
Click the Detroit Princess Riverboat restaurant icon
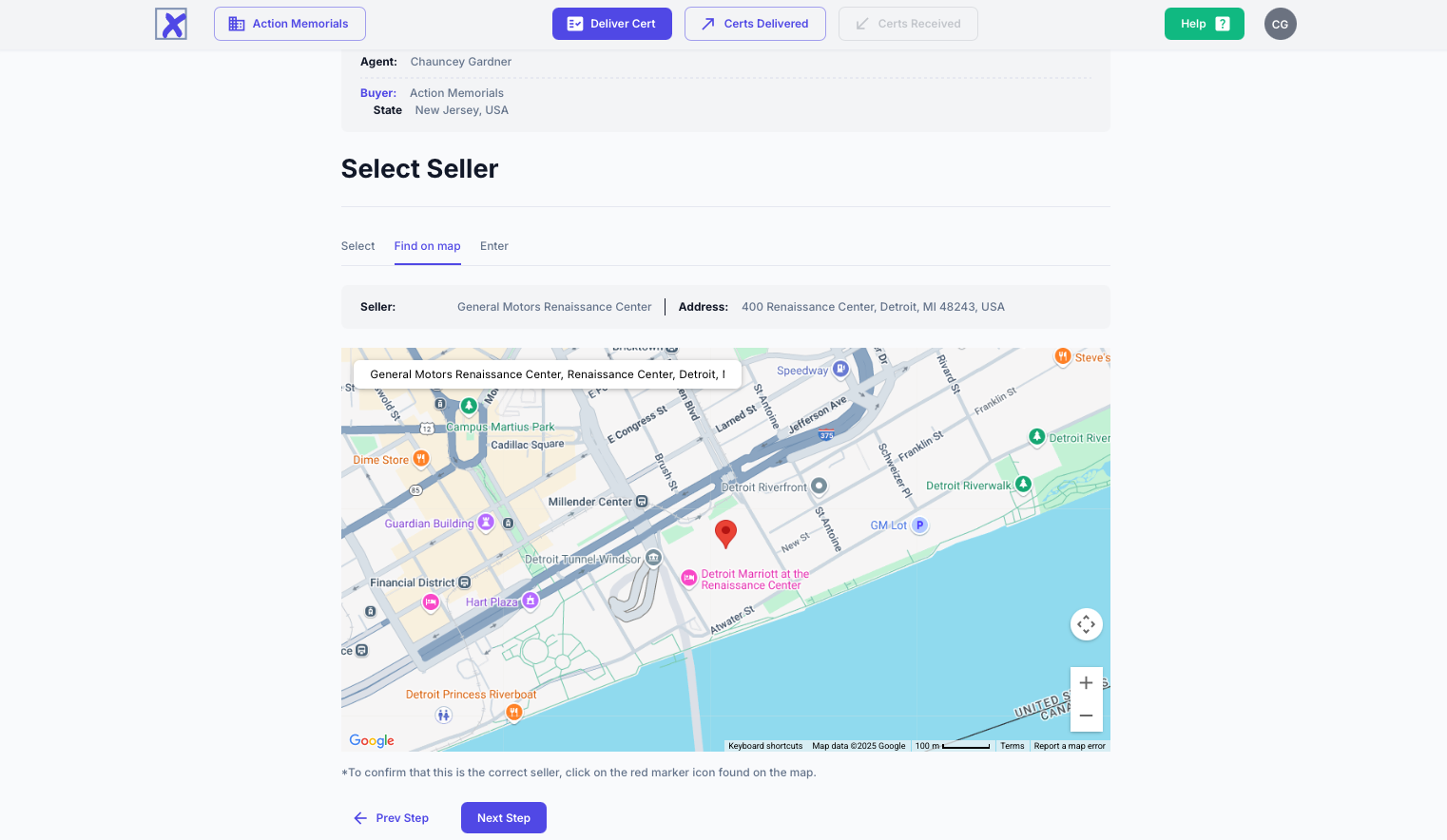(x=514, y=712)
